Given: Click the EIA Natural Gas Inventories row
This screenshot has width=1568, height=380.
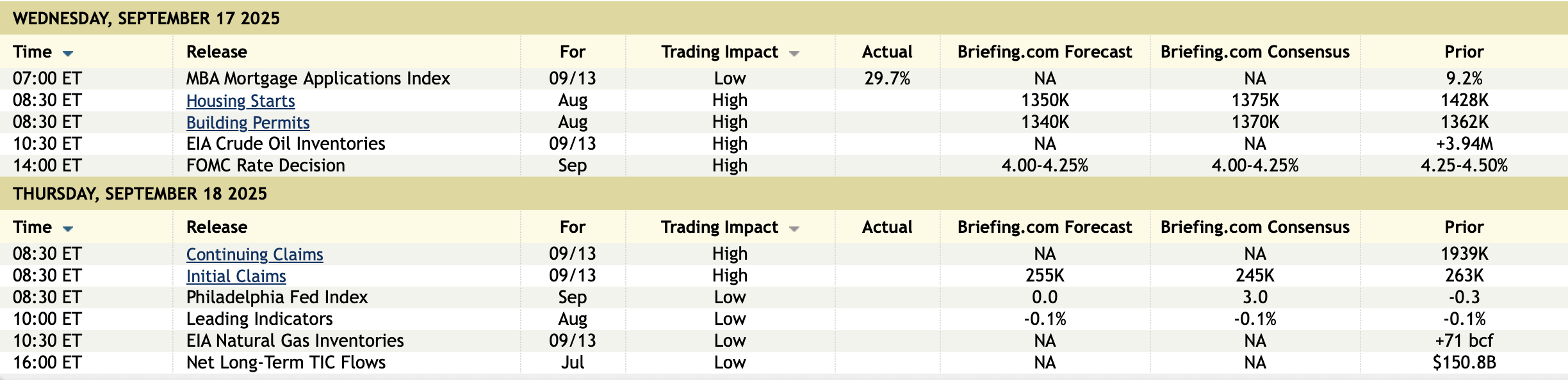Looking at the screenshot, I should (x=295, y=340).
